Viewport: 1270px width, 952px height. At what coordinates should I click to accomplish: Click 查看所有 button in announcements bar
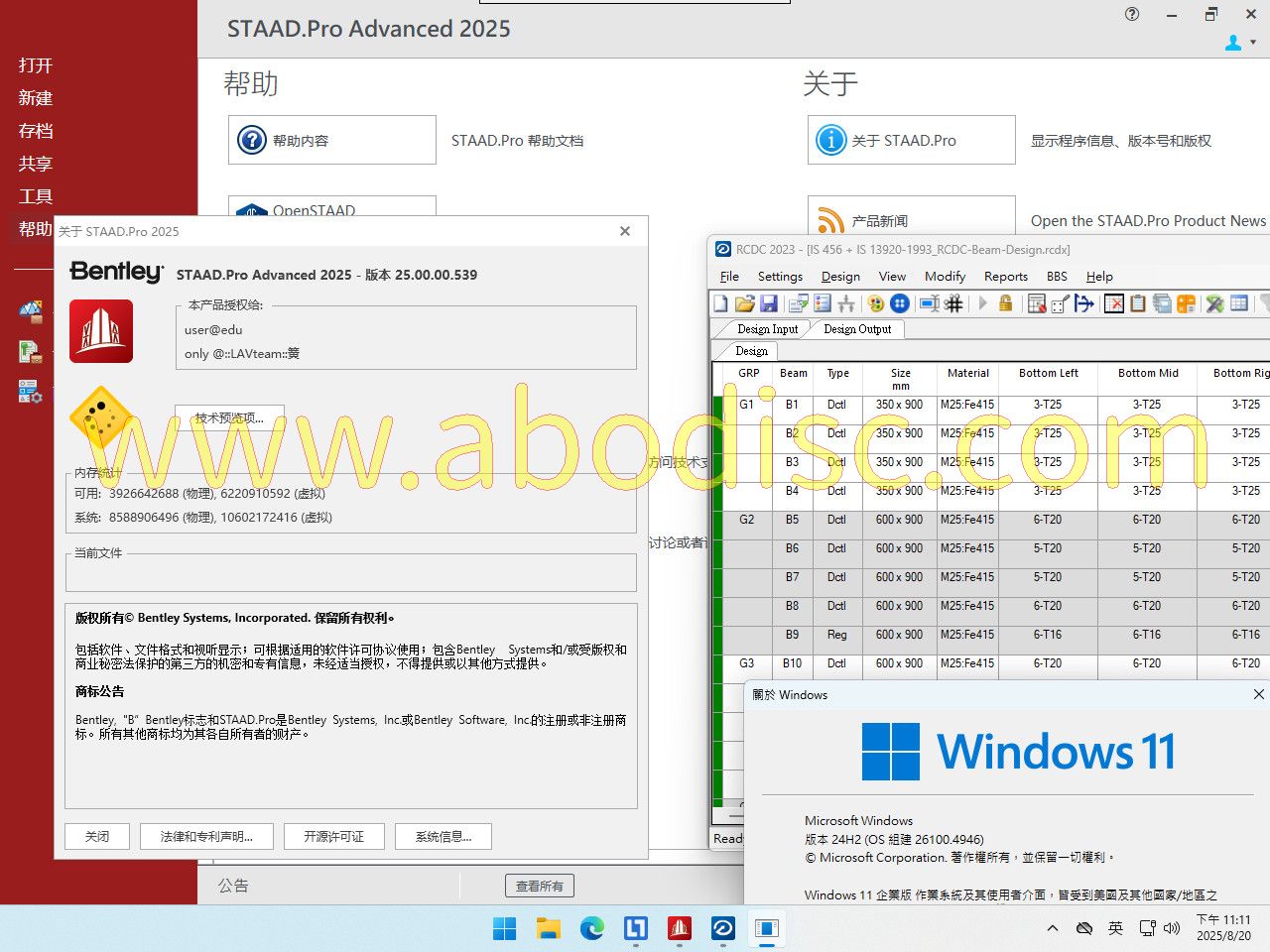[x=539, y=886]
